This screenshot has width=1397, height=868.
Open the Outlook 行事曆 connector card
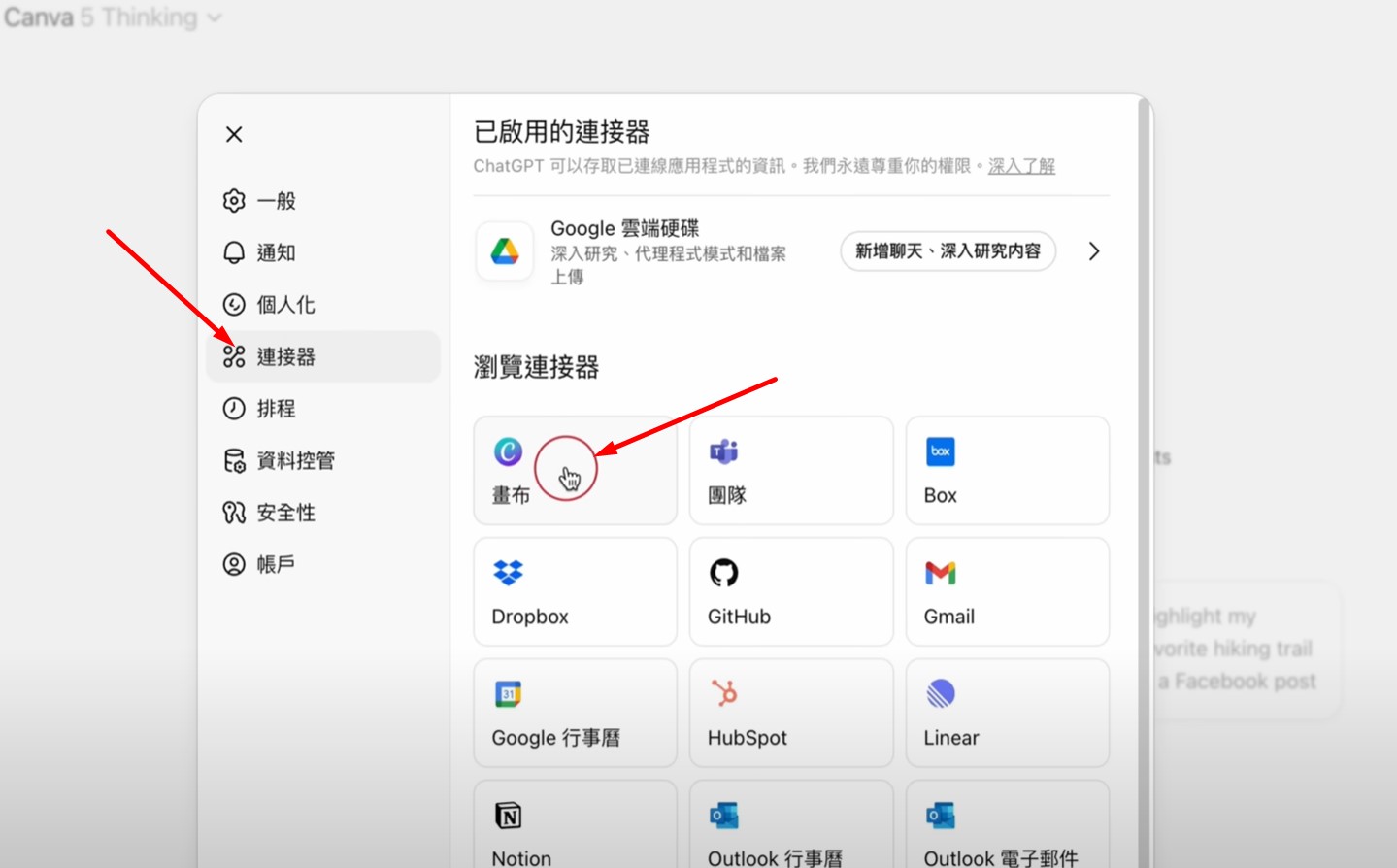click(x=791, y=824)
